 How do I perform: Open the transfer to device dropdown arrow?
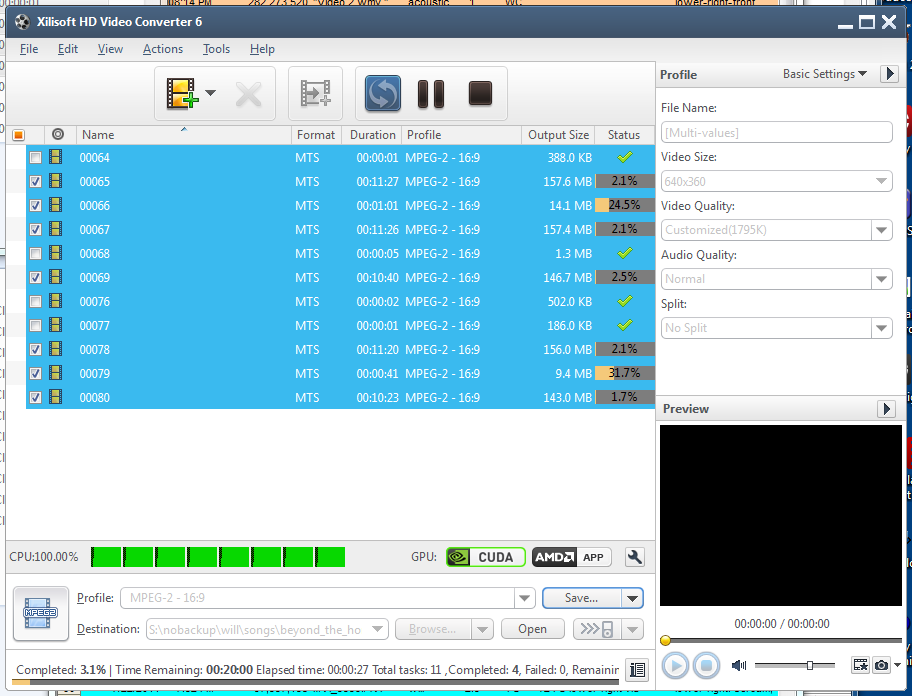point(633,629)
